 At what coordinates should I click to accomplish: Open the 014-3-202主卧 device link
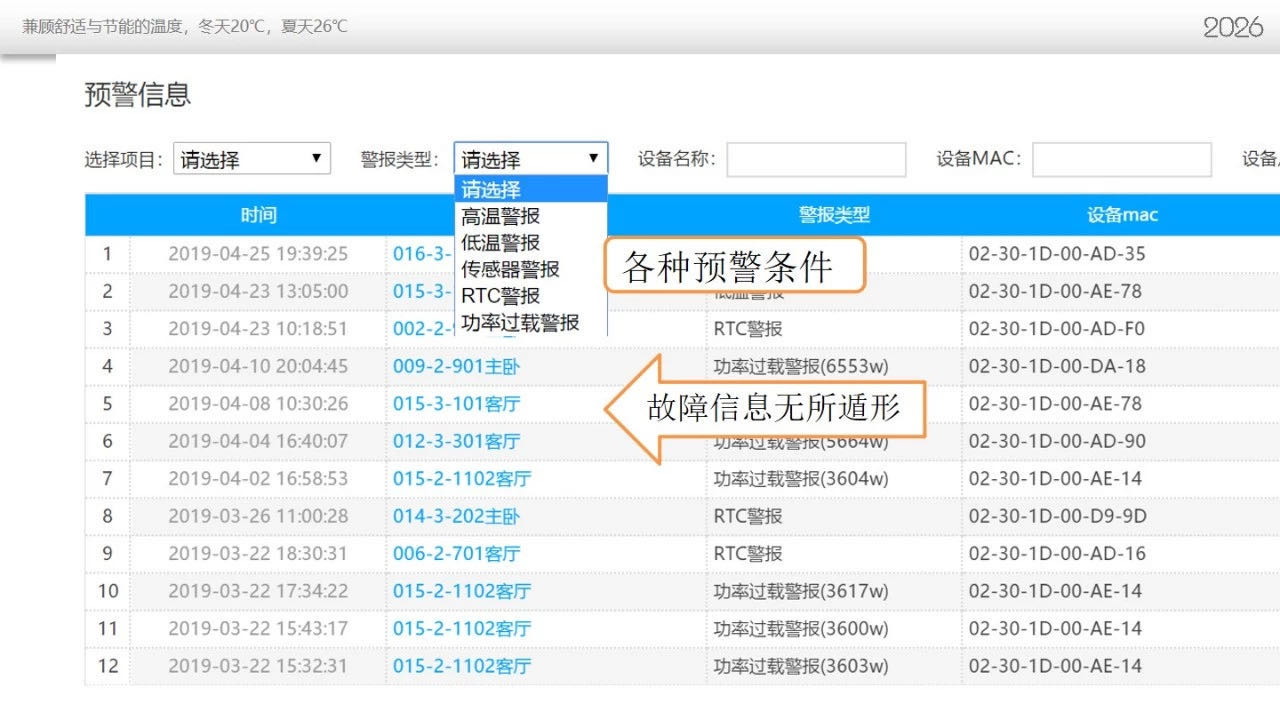tap(456, 516)
